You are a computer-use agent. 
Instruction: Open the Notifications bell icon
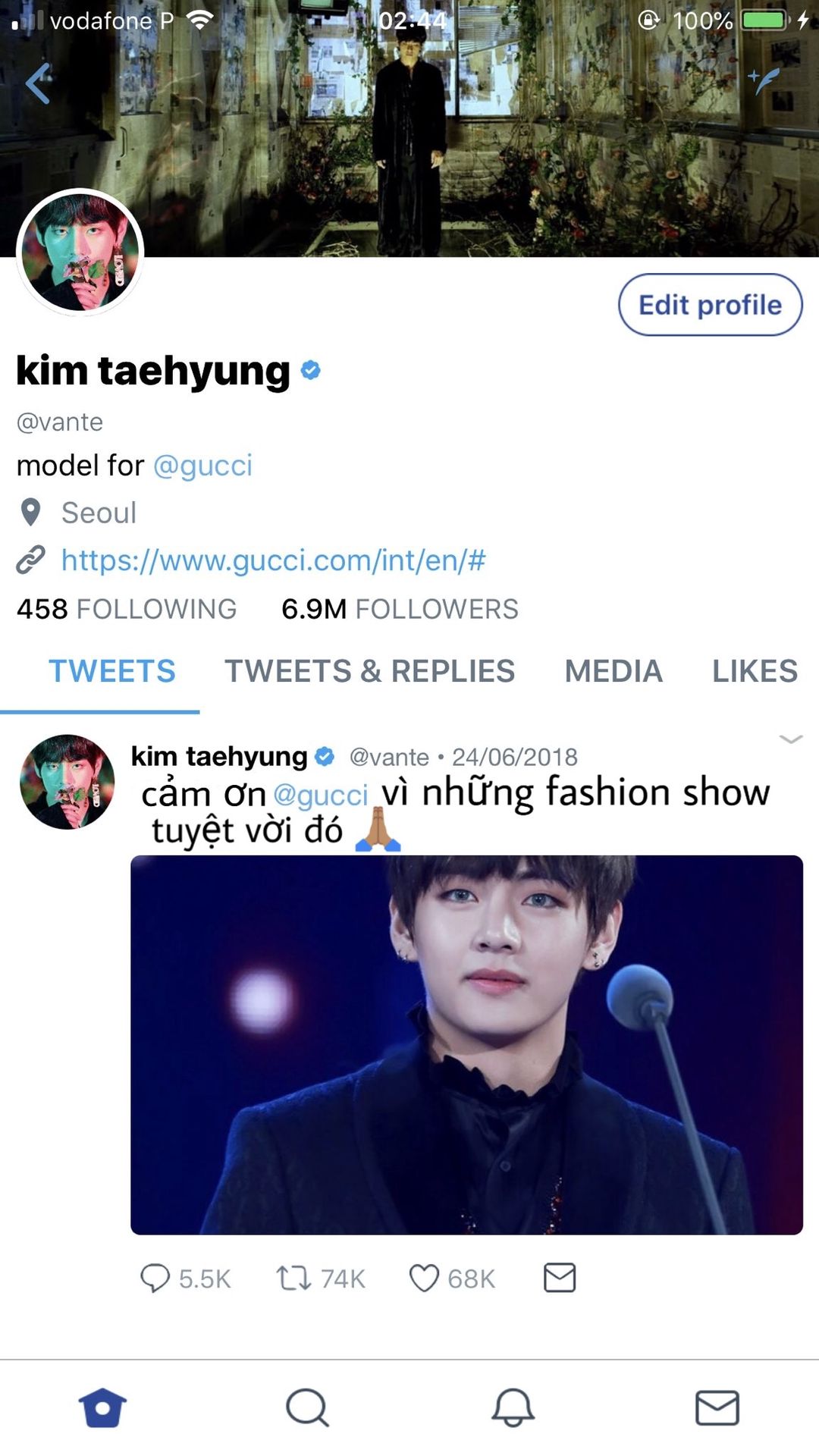(513, 1407)
